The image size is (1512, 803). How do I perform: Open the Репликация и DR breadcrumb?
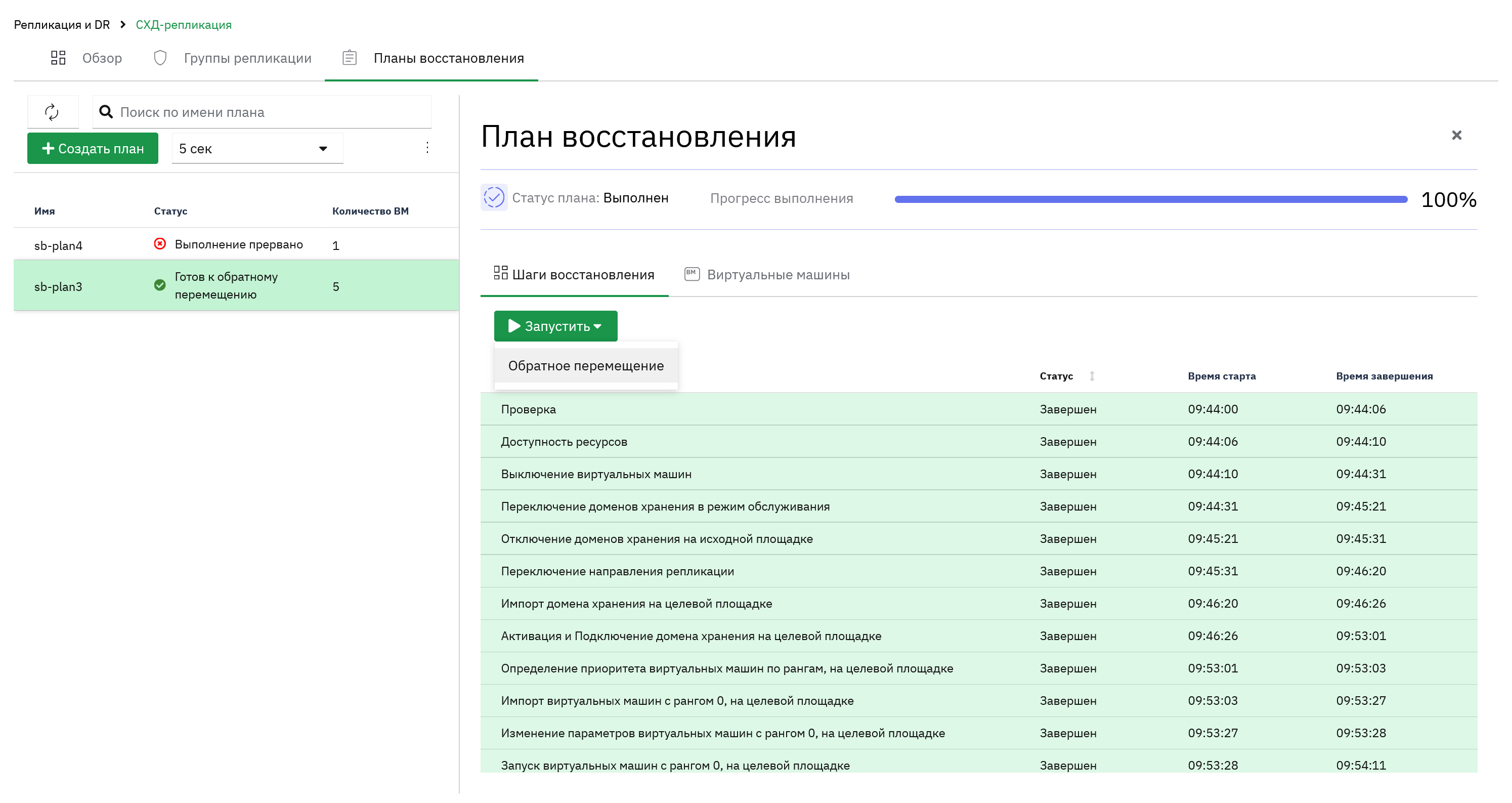[x=62, y=25]
